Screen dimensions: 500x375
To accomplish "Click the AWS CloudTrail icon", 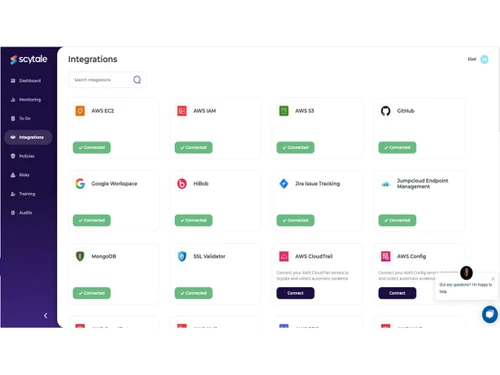I will click(x=284, y=256).
